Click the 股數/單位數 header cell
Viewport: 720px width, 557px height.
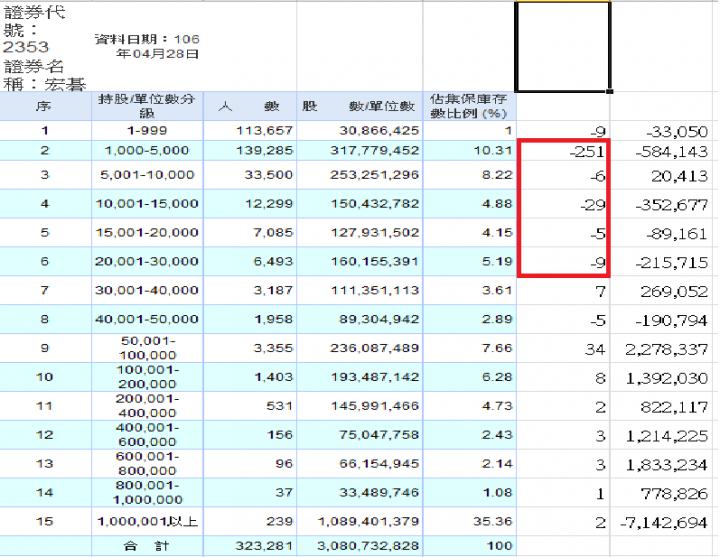point(360,106)
